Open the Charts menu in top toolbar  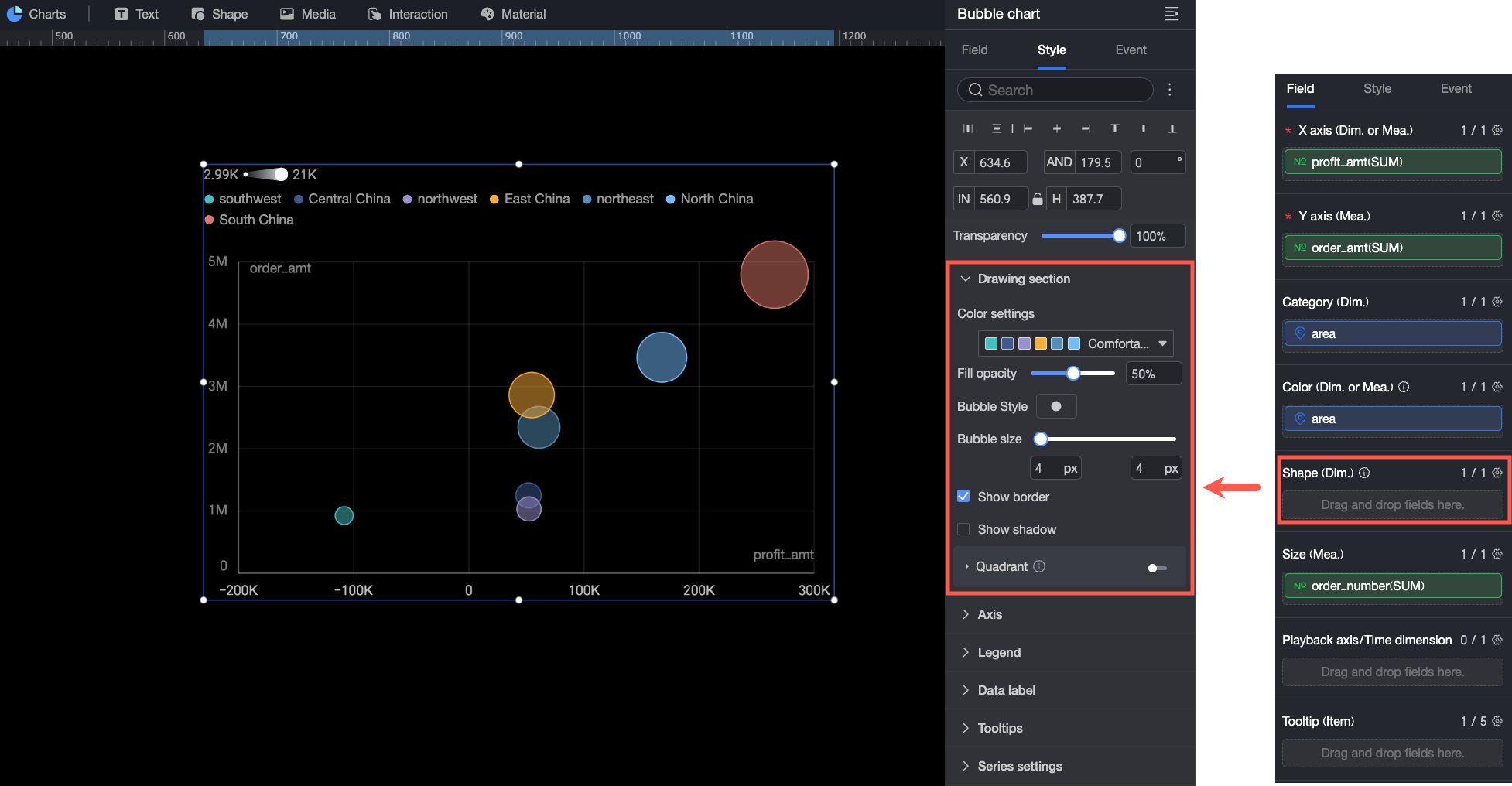tap(36, 14)
